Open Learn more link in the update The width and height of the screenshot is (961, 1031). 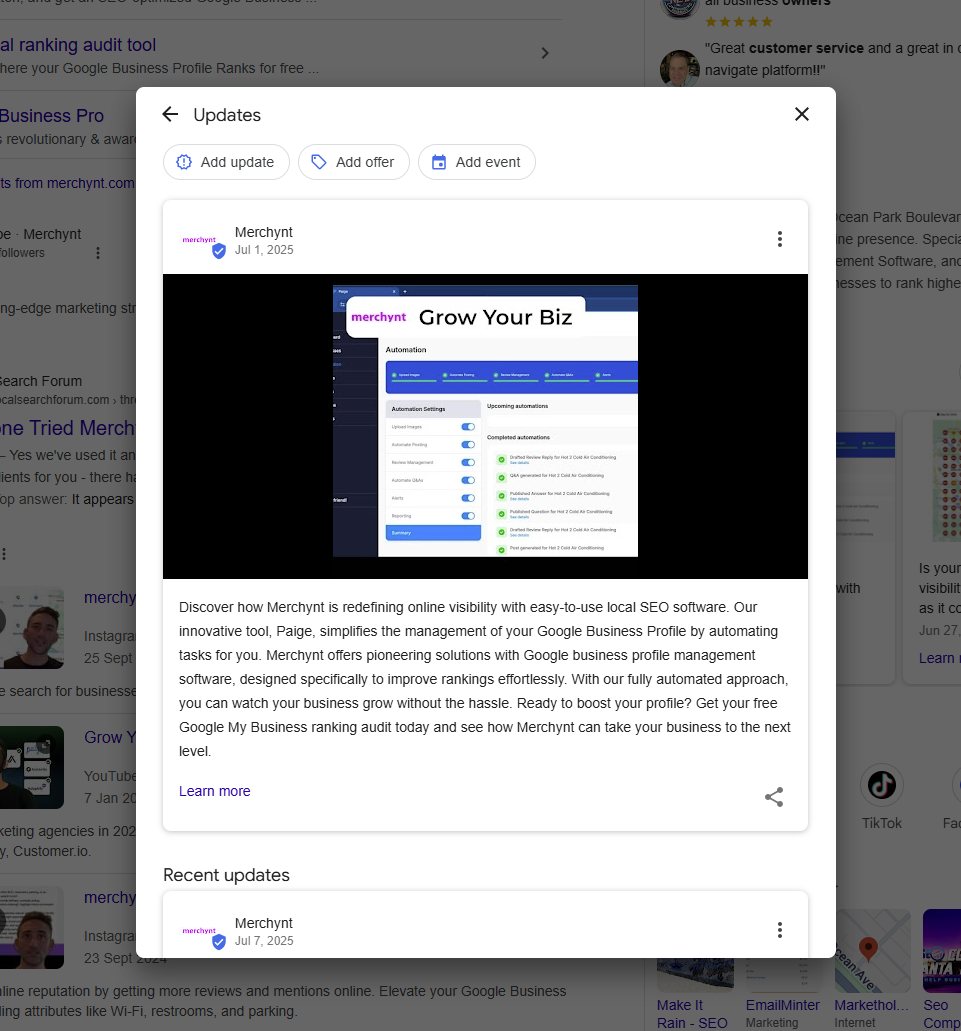pyautogui.click(x=214, y=791)
